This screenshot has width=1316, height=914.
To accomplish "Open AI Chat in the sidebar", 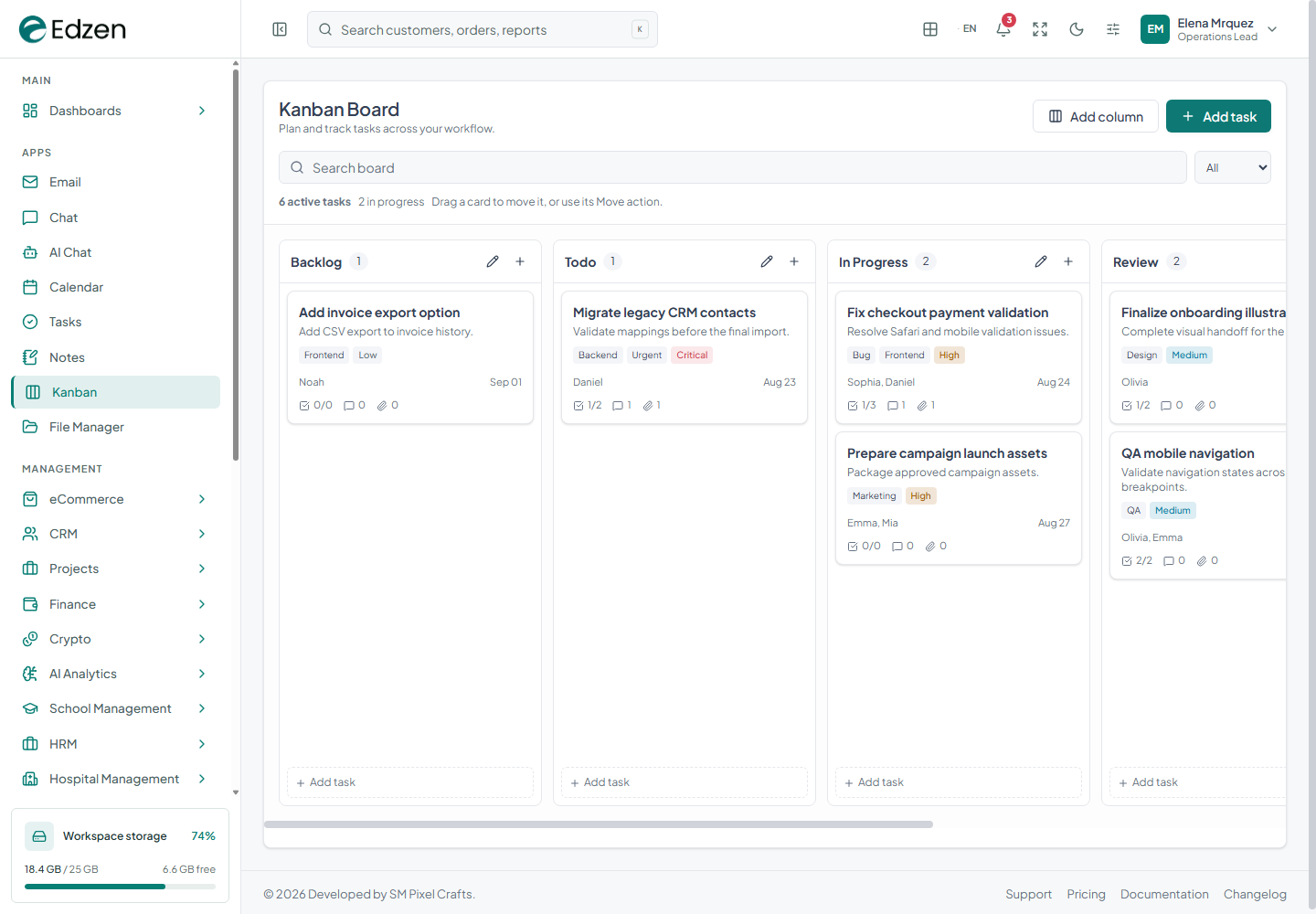I will (x=115, y=252).
